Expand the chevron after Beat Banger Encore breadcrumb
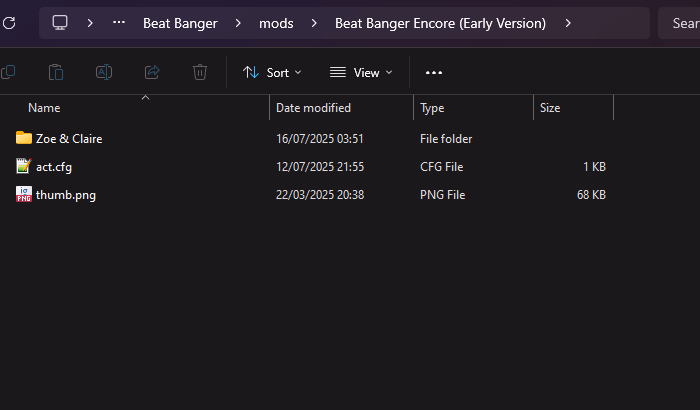700x410 pixels. point(568,23)
